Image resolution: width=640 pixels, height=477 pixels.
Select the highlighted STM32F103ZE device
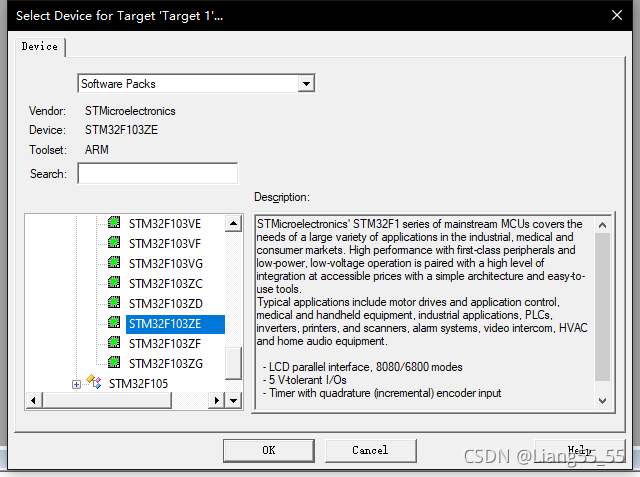point(175,324)
